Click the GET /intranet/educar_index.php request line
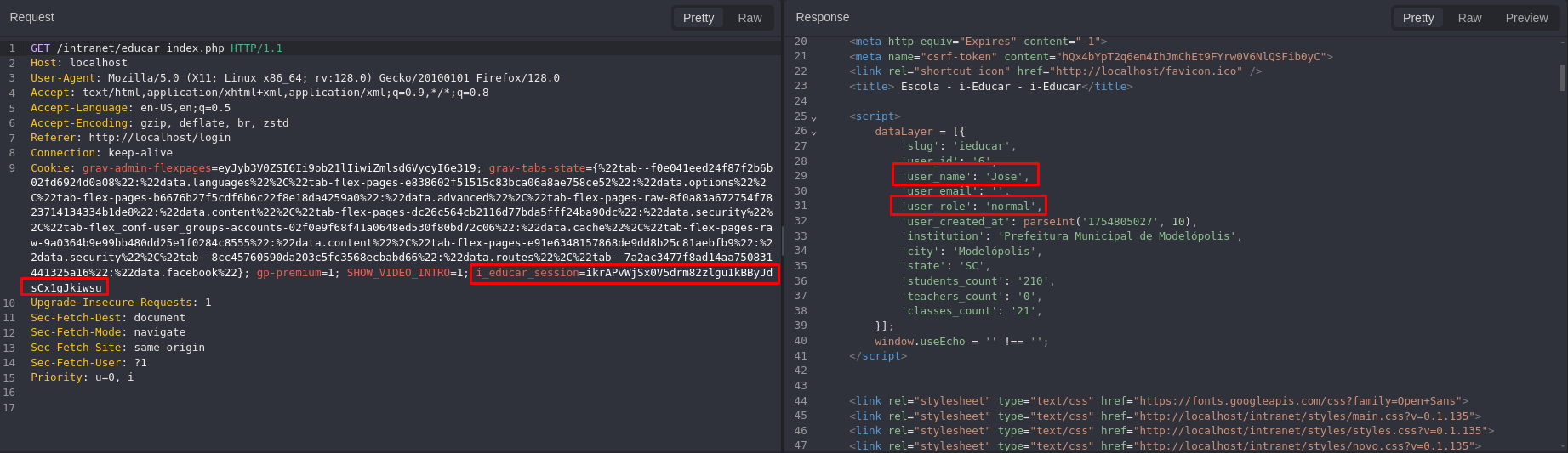This screenshot has width=1568, height=453. point(157,48)
